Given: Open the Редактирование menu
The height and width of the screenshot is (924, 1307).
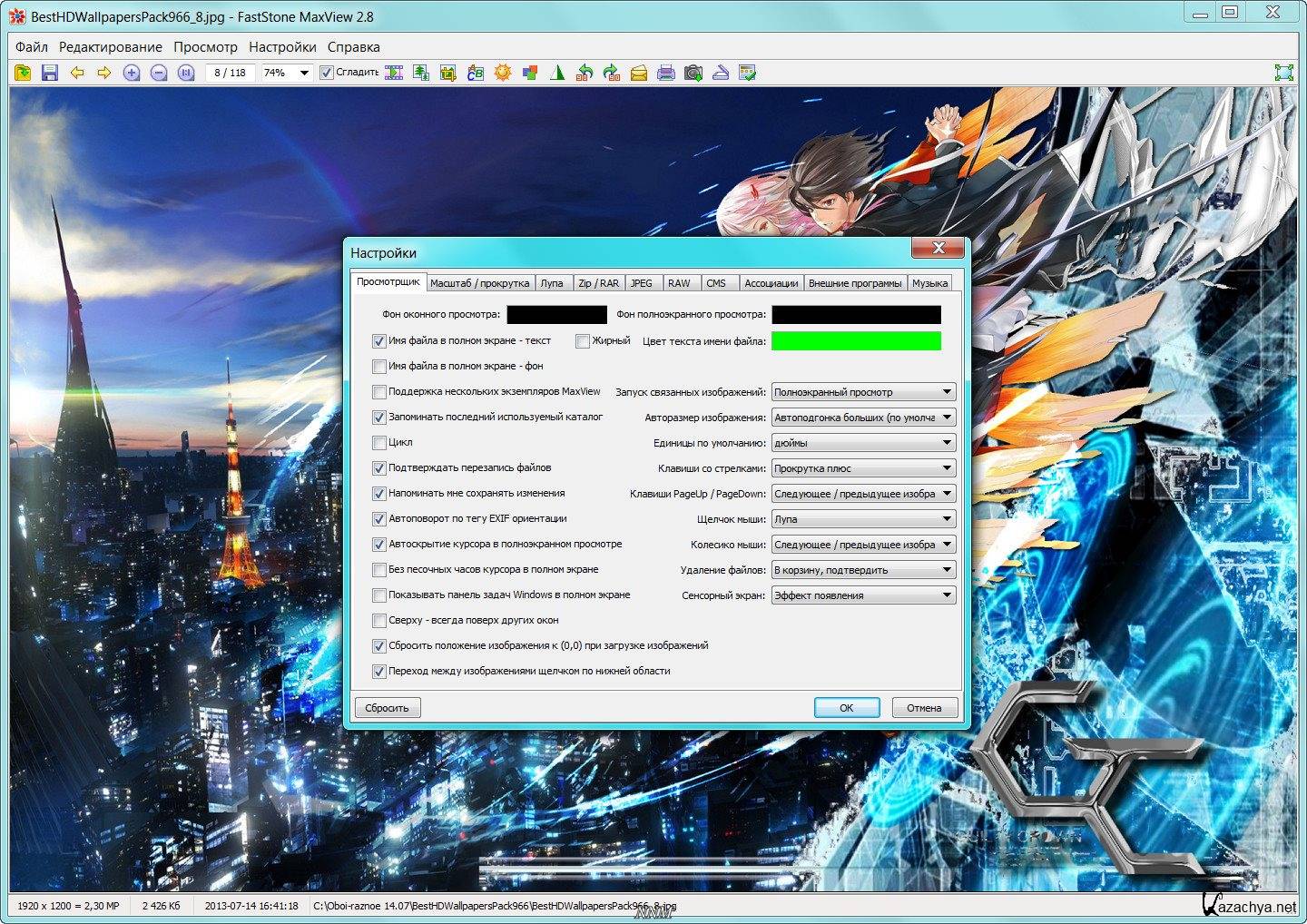Looking at the screenshot, I should click(x=111, y=47).
